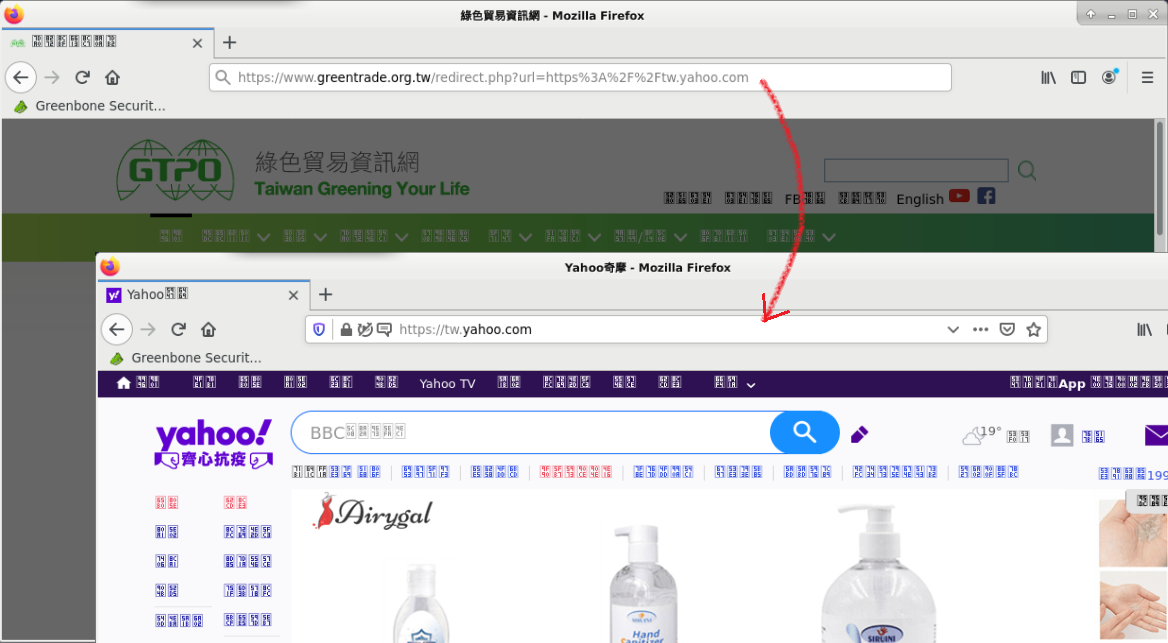This screenshot has width=1168, height=643.
Task: Open YouTube icon on greentrade page
Action: 959,196
